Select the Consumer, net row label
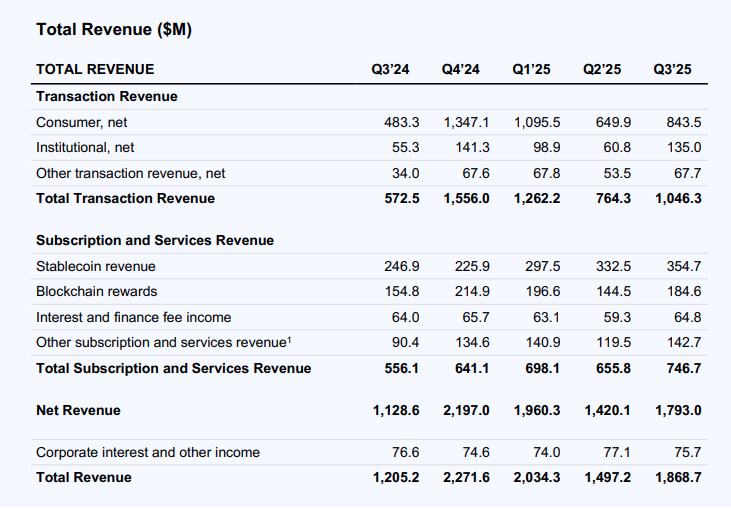731x509 pixels. click(x=81, y=122)
